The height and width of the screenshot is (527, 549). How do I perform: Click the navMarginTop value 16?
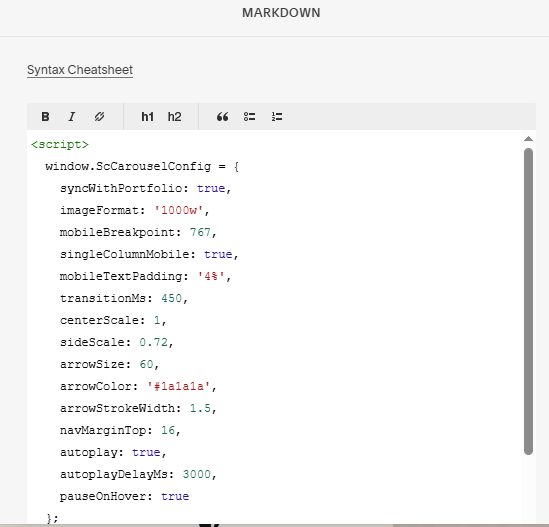(168, 430)
